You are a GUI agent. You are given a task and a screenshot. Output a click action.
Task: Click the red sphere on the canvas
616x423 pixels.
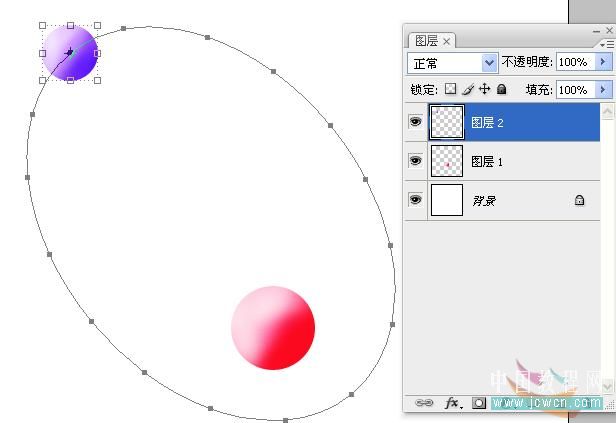point(273,328)
